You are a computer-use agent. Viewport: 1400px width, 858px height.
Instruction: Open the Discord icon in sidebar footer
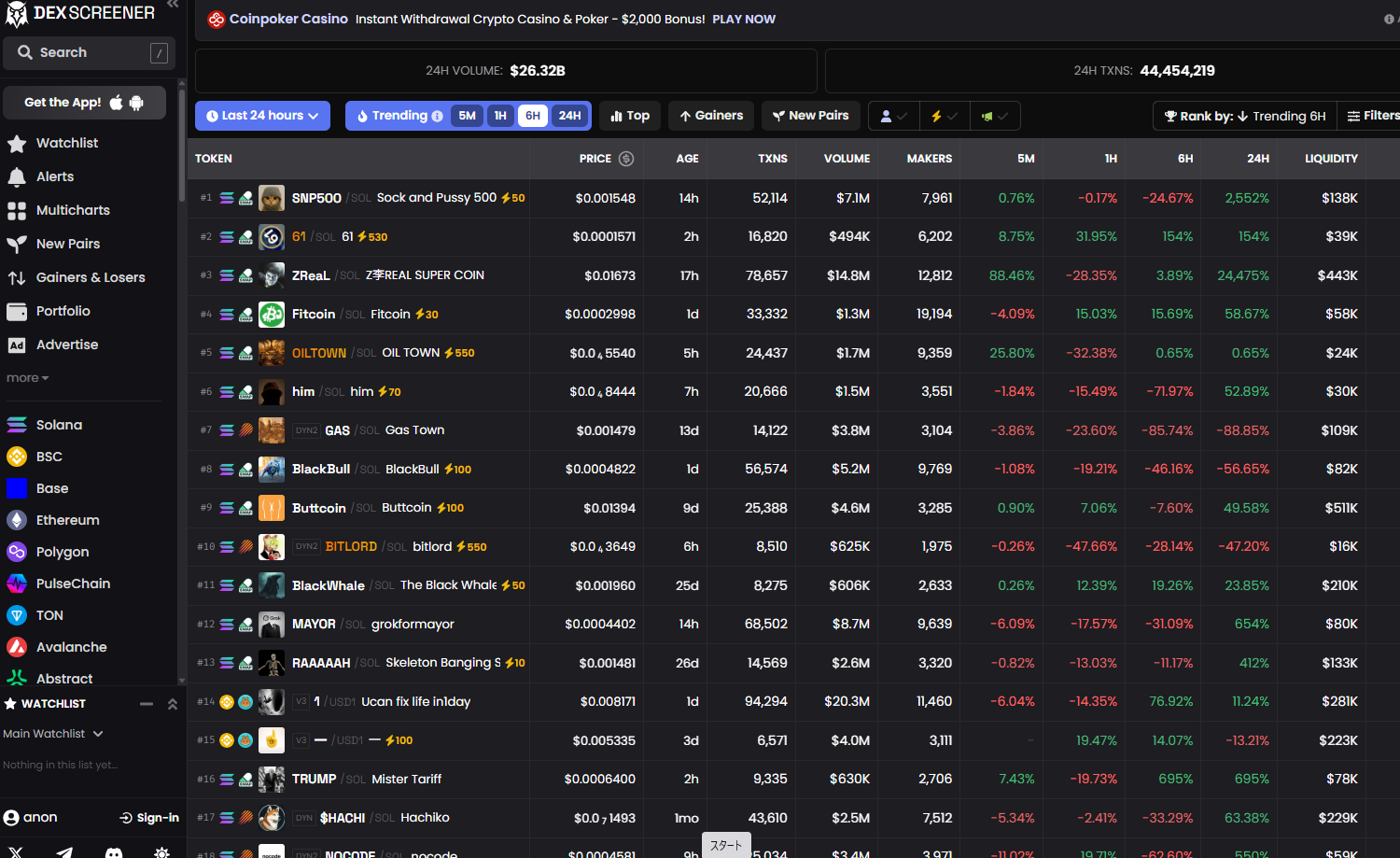pos(114,852)
